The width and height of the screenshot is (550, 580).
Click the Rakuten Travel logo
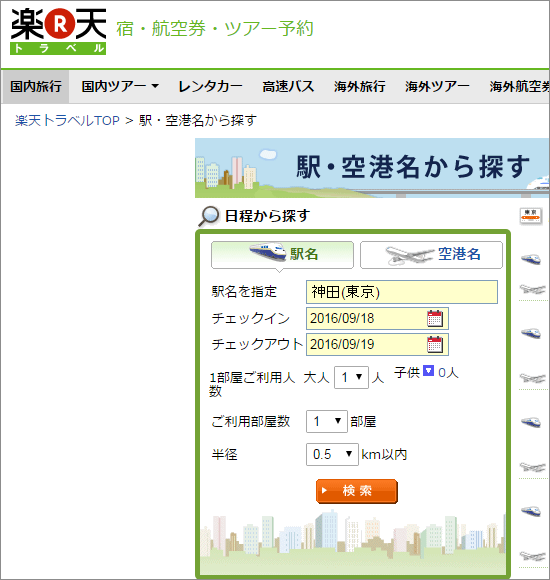coord(58,32)
